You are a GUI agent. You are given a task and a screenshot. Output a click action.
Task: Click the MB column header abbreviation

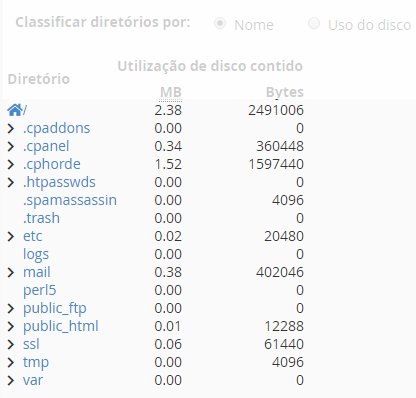[x=171, y=92]
